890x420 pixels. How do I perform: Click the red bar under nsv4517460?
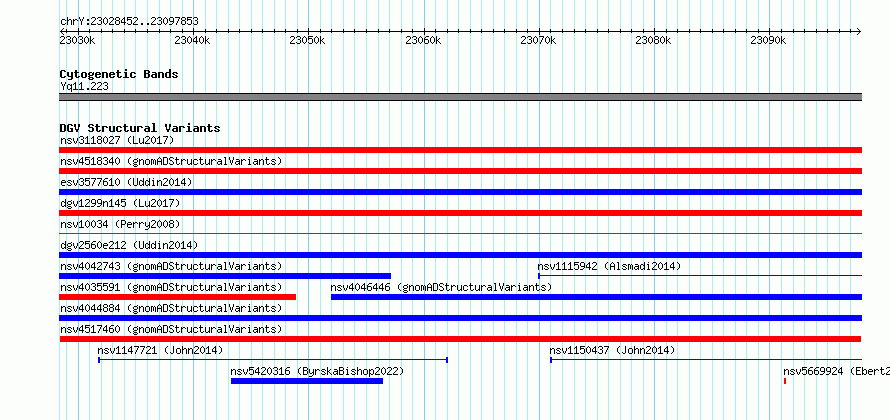pos(460,339)
